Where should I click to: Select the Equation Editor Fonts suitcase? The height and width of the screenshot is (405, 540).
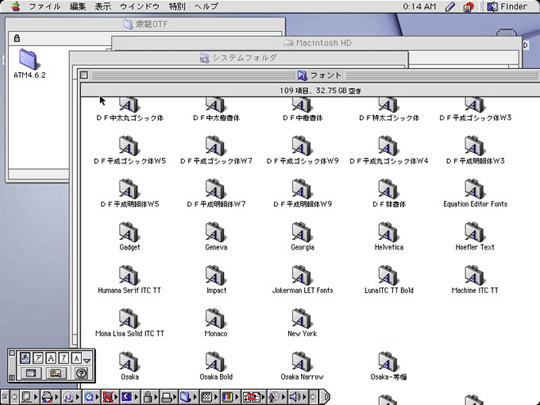point(474,189)
